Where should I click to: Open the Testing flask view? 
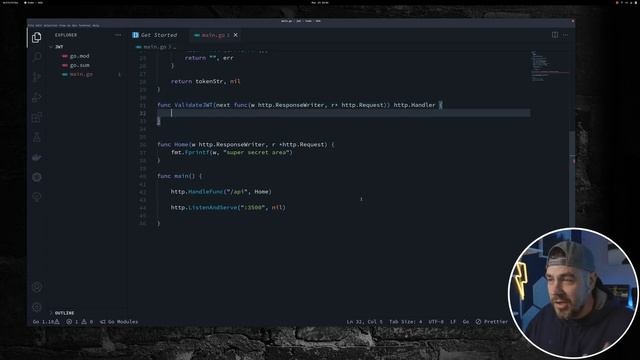[37, 137]
